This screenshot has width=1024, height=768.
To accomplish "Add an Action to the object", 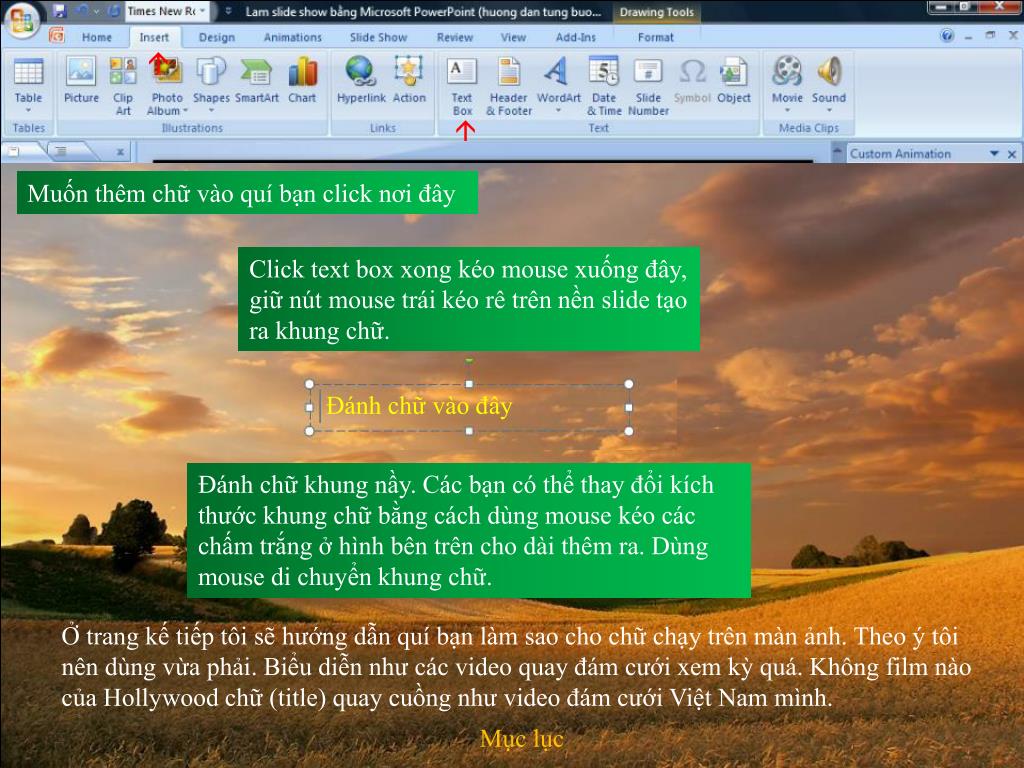I will point(409,80).
